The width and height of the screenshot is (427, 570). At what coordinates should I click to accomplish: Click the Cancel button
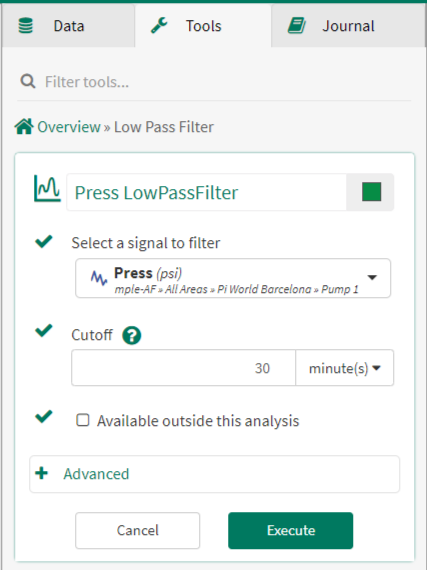coord(137,530)
